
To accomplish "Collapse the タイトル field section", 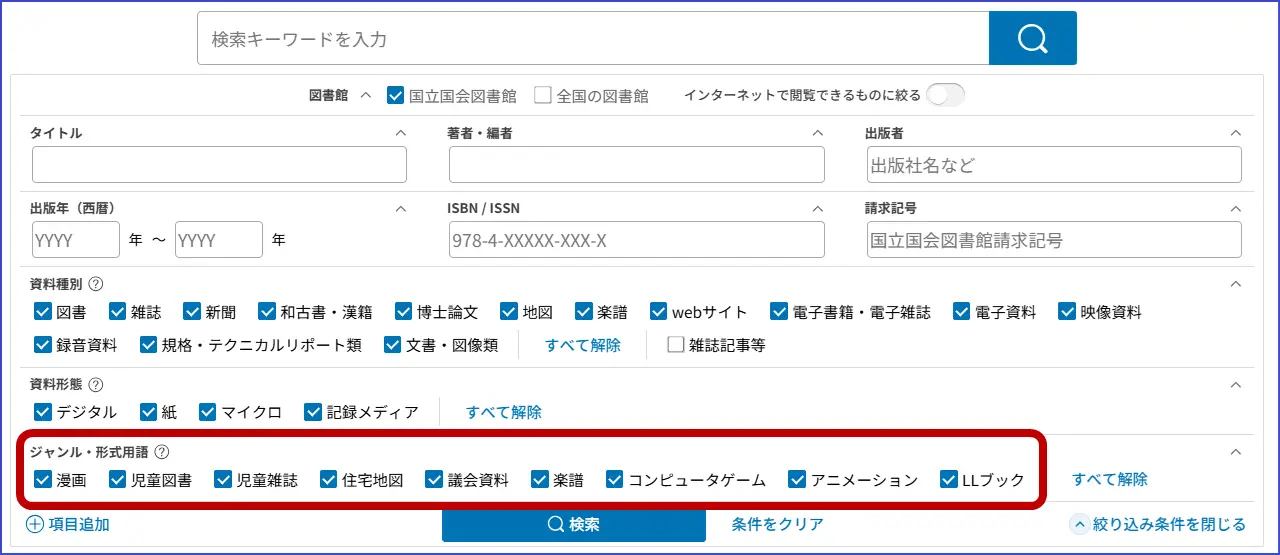I will [401, 133].
